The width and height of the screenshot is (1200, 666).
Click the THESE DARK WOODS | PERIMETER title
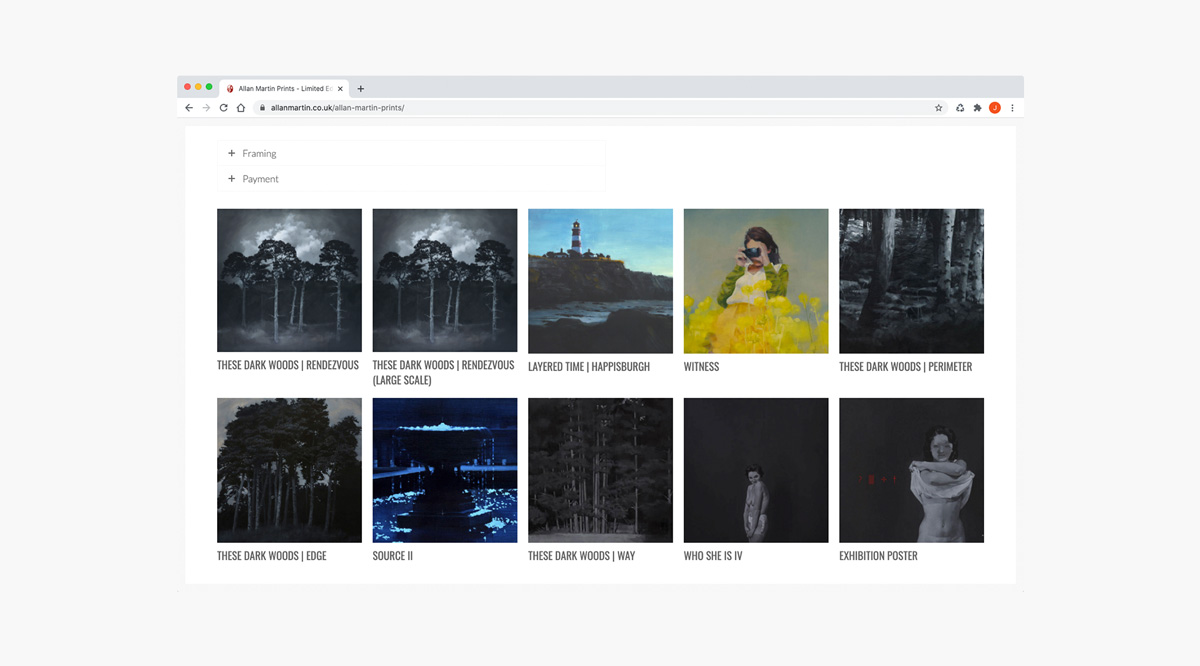click(905, 367)
